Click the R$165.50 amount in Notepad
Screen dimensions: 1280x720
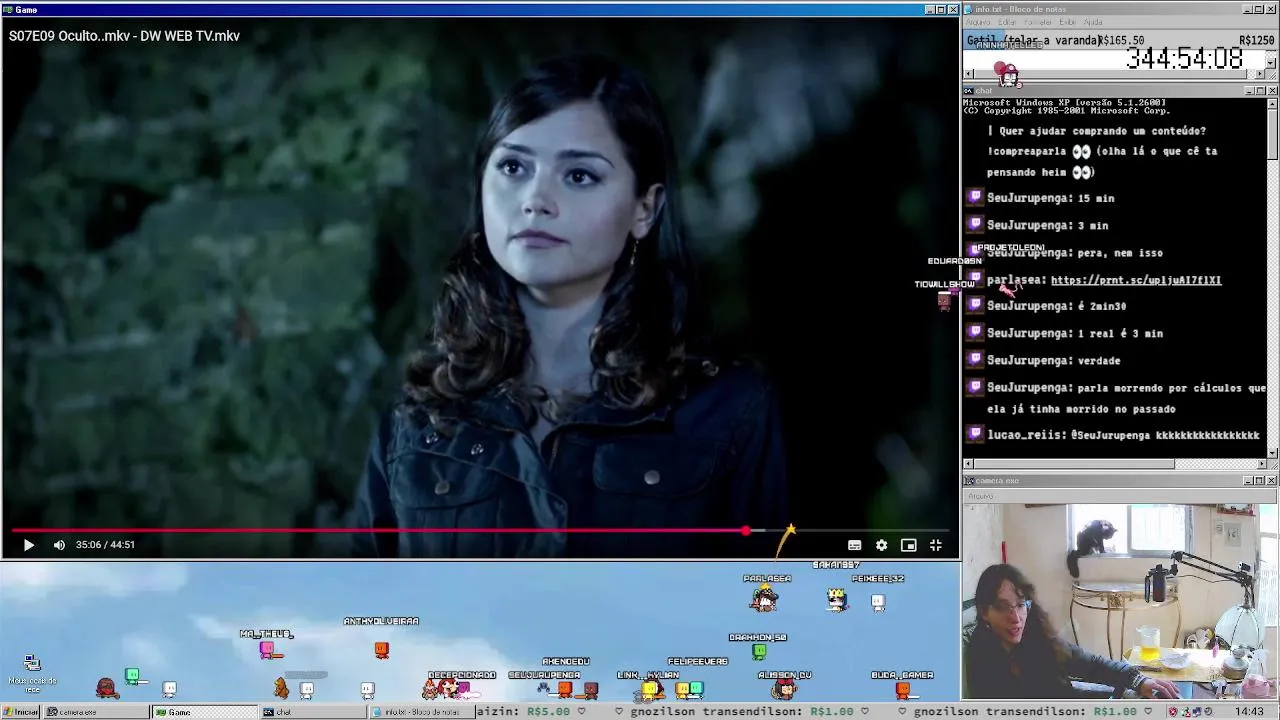(x=1121, y=41)
